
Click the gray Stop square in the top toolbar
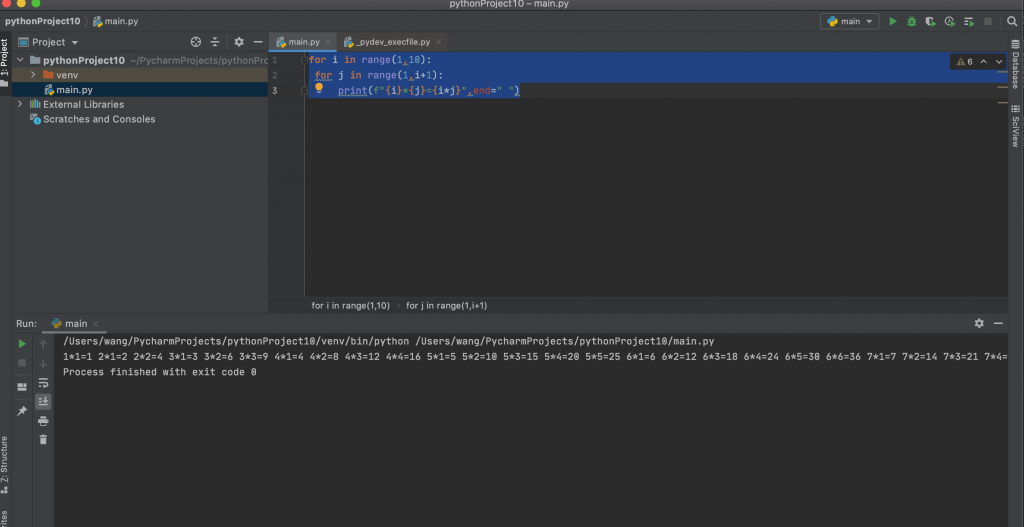988,22
